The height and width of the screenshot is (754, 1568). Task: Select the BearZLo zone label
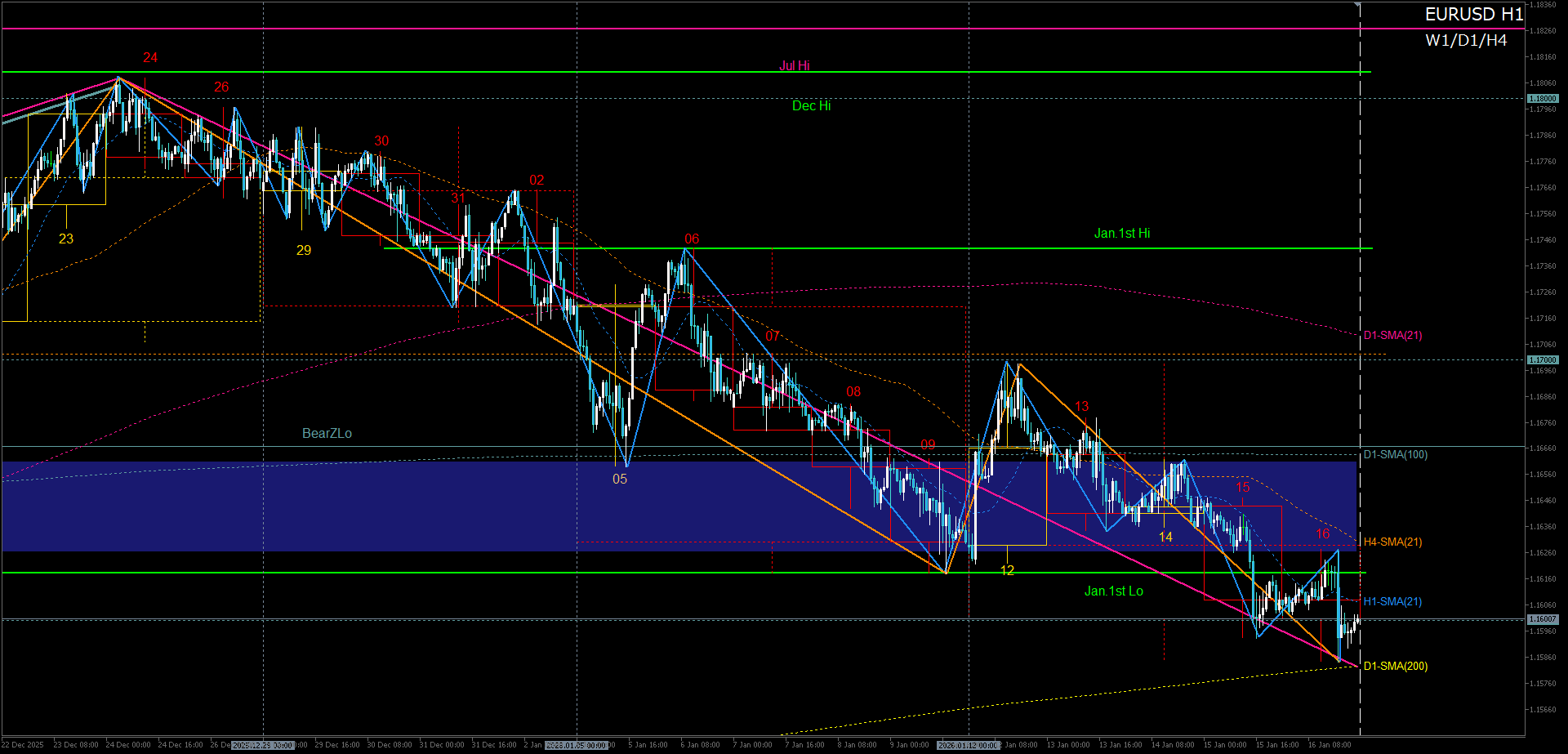click(327, 434)
